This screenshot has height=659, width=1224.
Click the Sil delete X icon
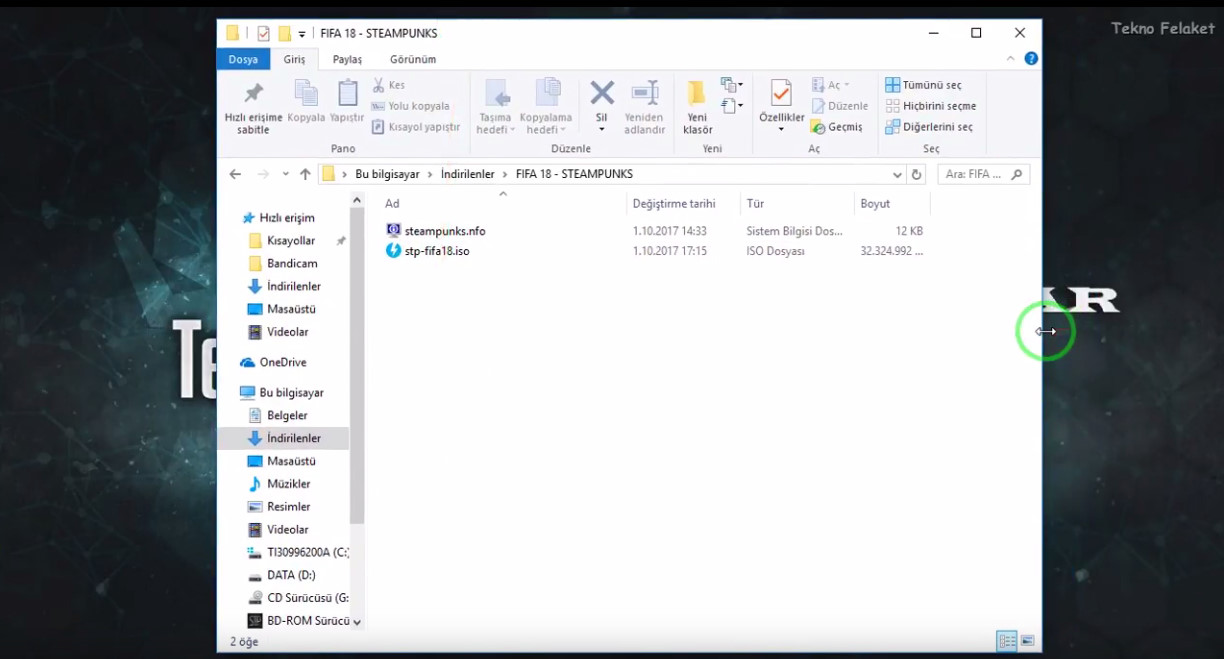coord(602,93)
